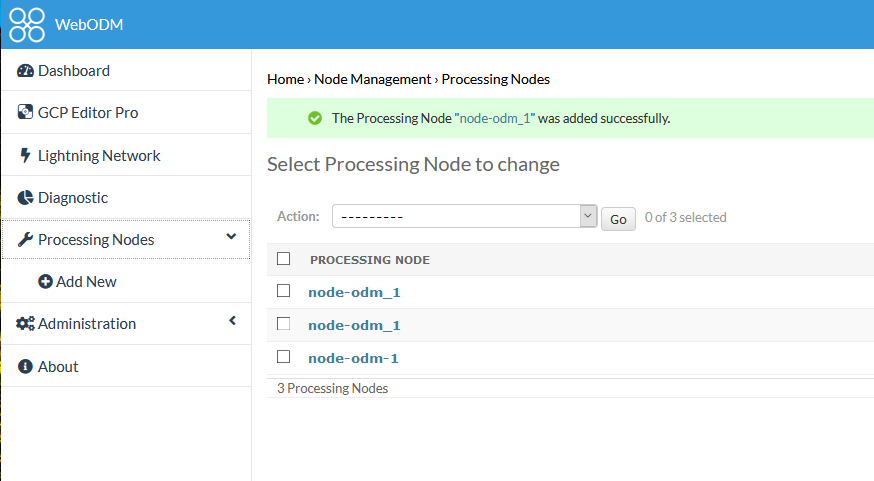
Task: Click the About info icon
Action: (26, 367)
